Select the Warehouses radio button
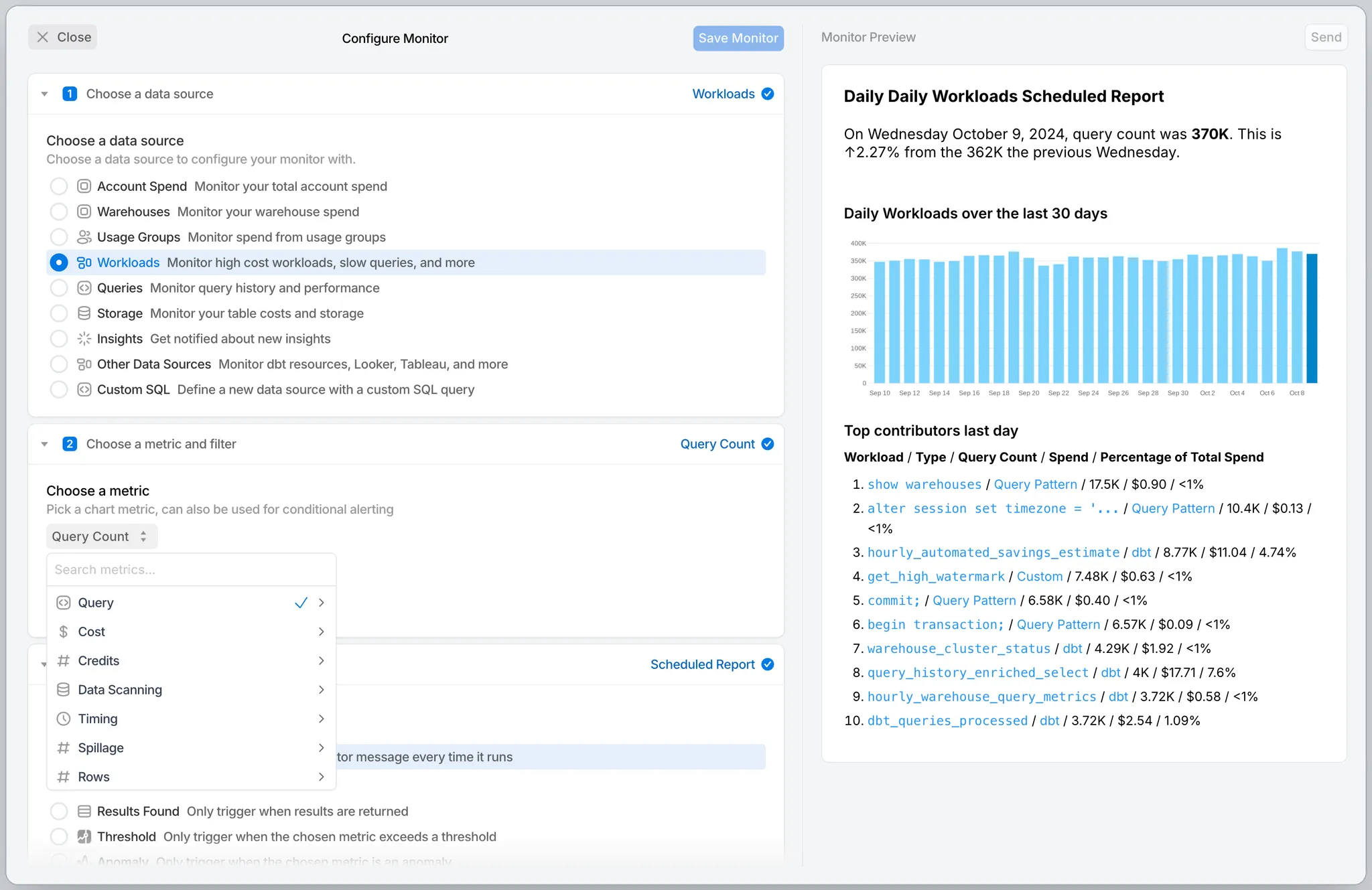This screenshot has height=890, width=1372. [x=59, y=212]
